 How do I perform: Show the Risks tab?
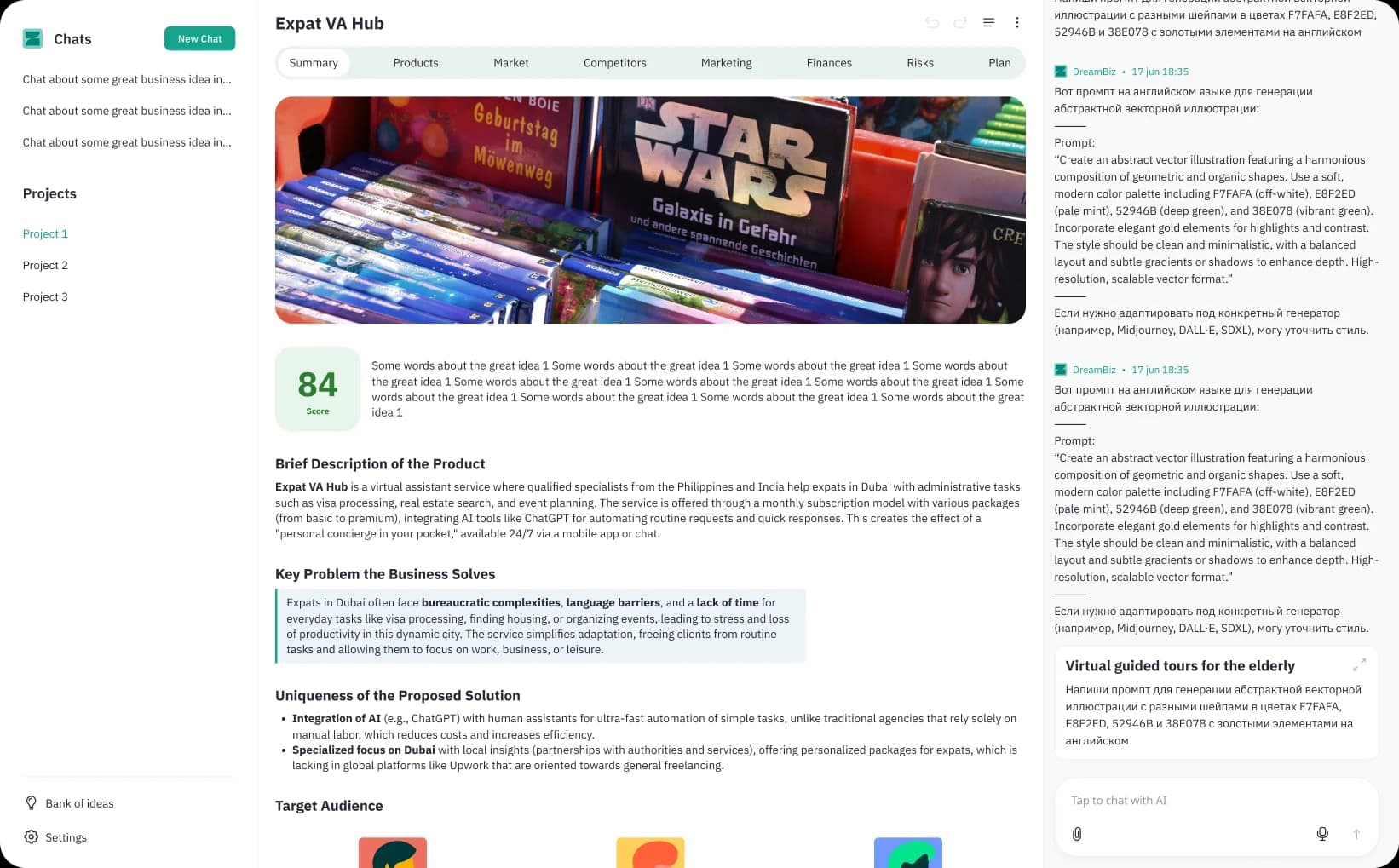[x=920, y=63]
